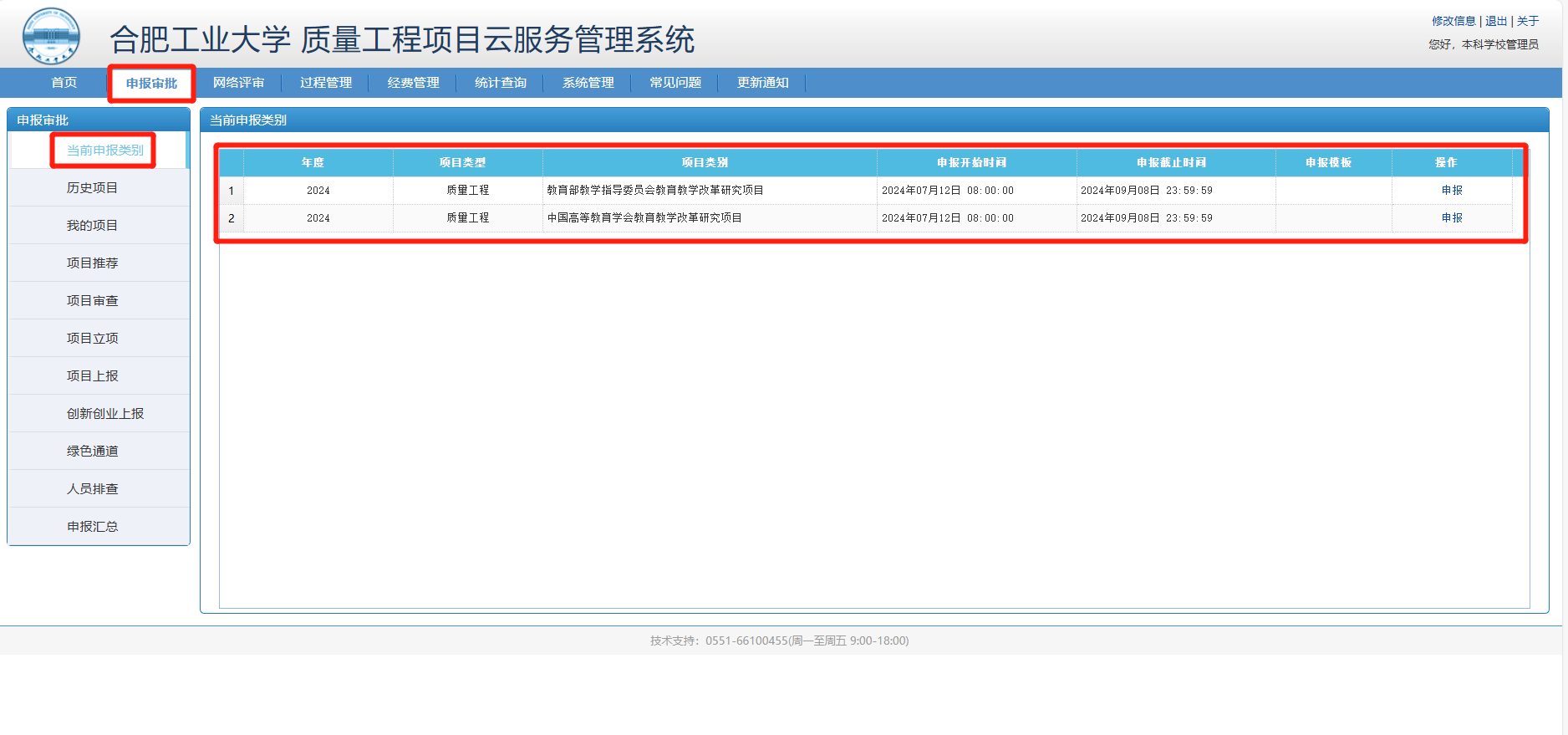Click 修改信息 link at top right
The image size is (1568, 735).
tap(1453, 21)
